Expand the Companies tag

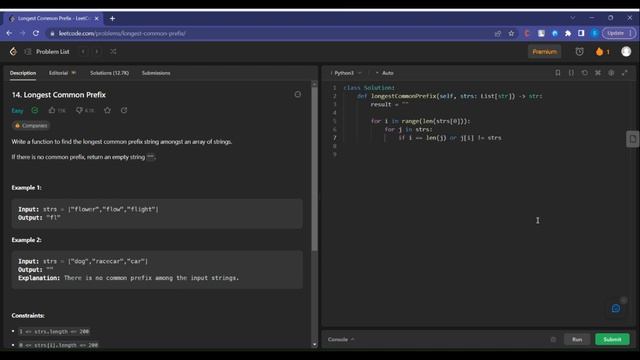(x=31, y=125)
